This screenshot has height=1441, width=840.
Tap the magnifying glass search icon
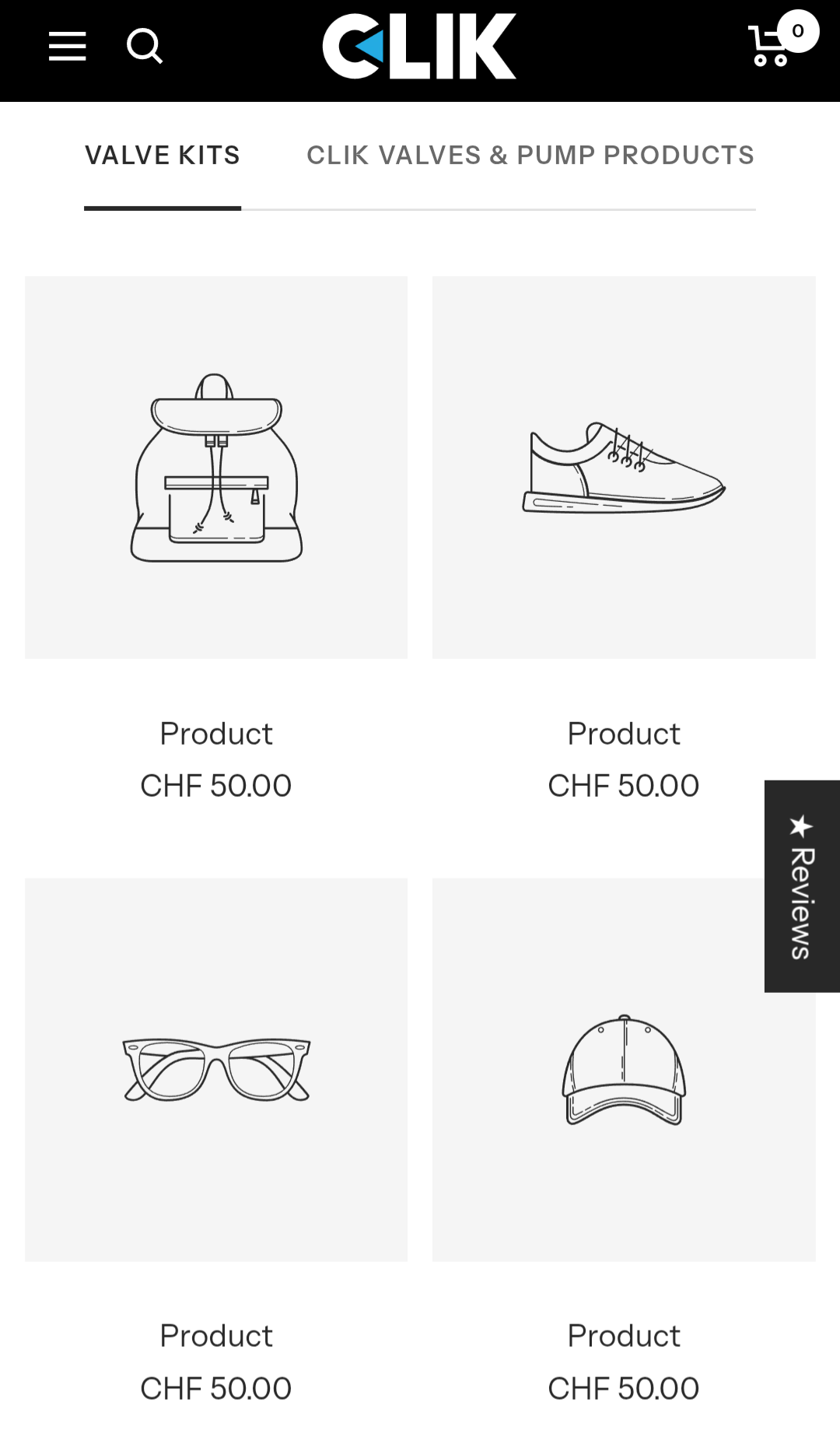[x=145, y=47]
